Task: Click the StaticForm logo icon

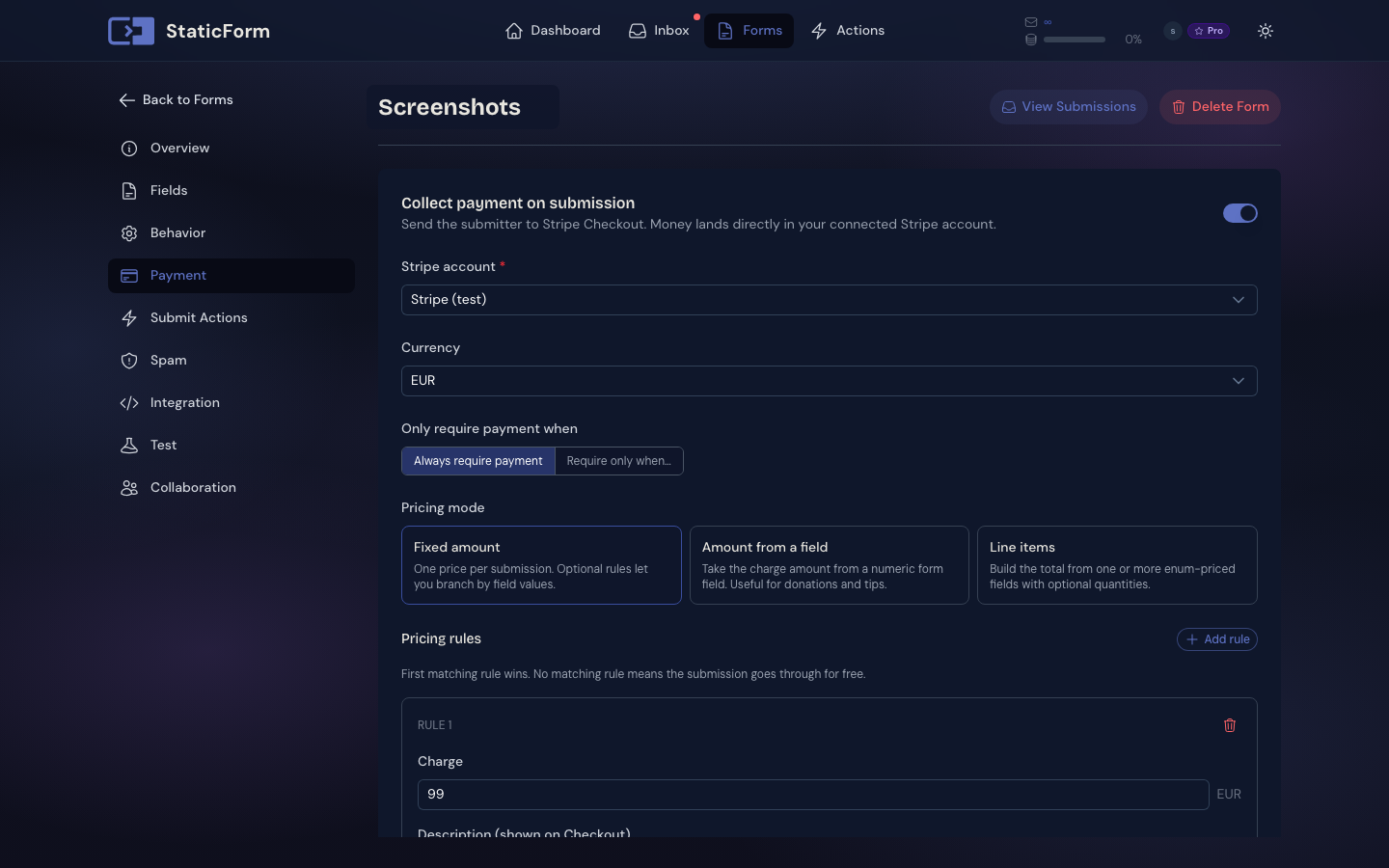Action: 131,31
